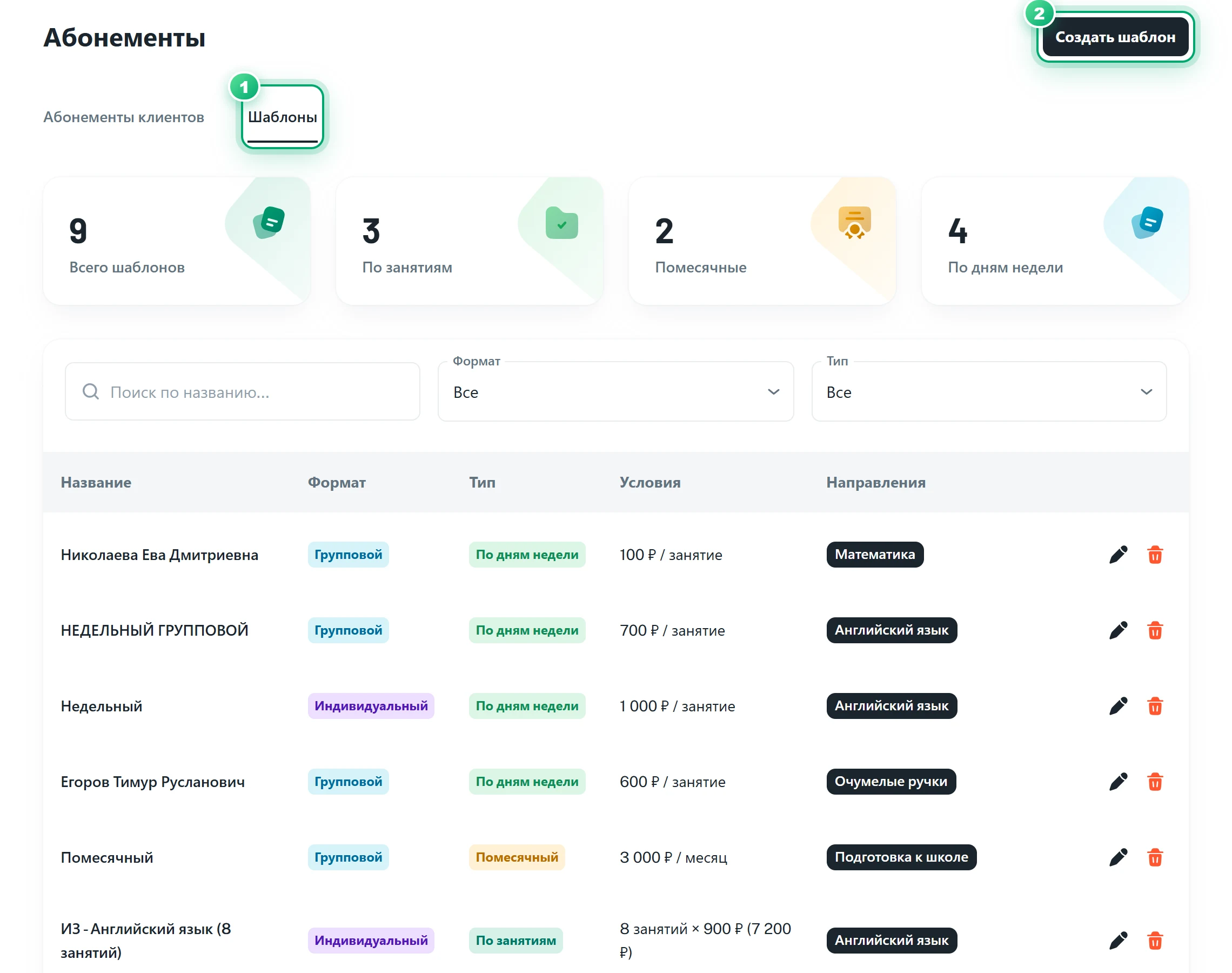Click the Название column header

96,483
